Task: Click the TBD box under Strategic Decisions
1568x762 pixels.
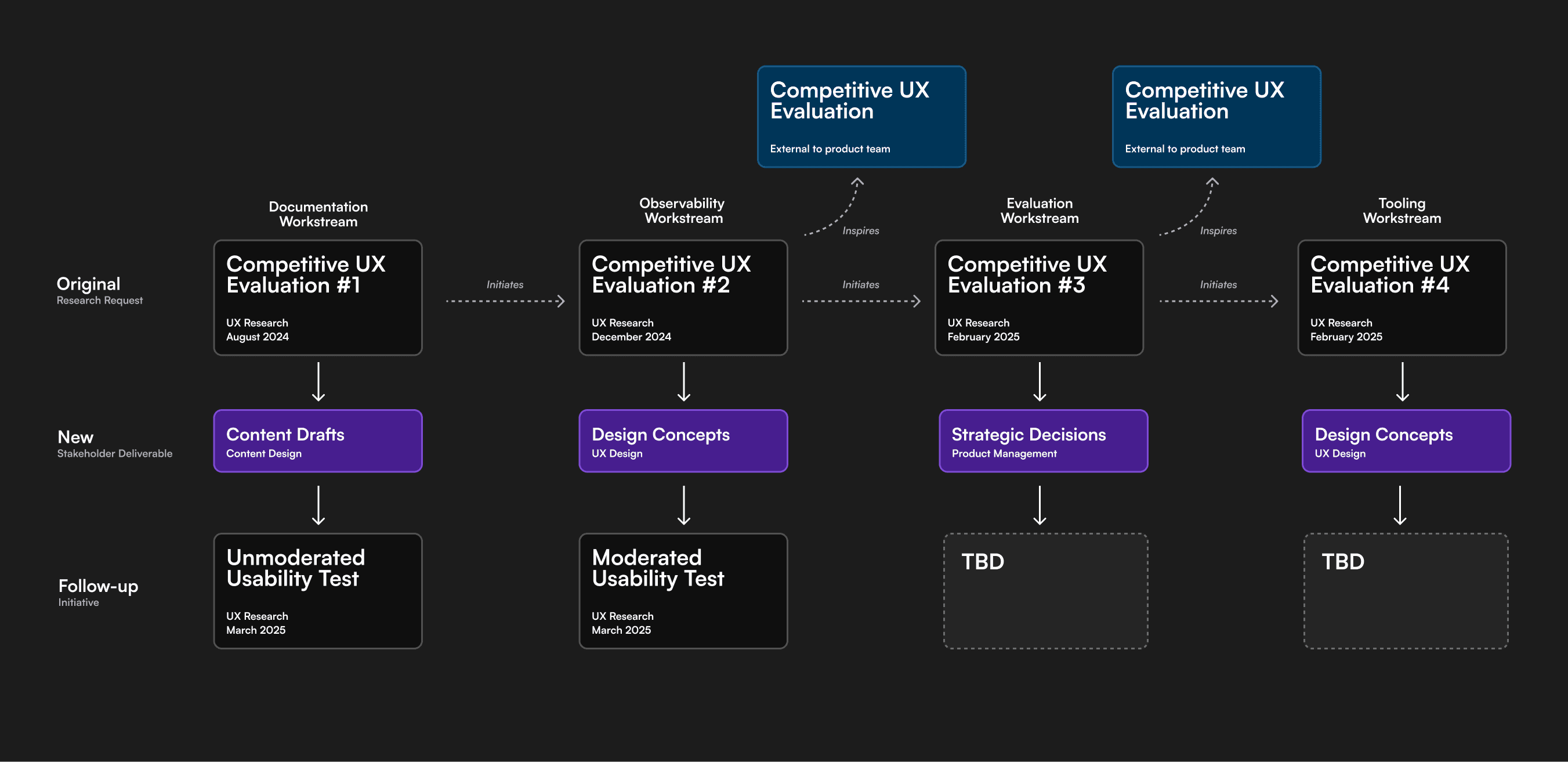Action: (1046, 591)
